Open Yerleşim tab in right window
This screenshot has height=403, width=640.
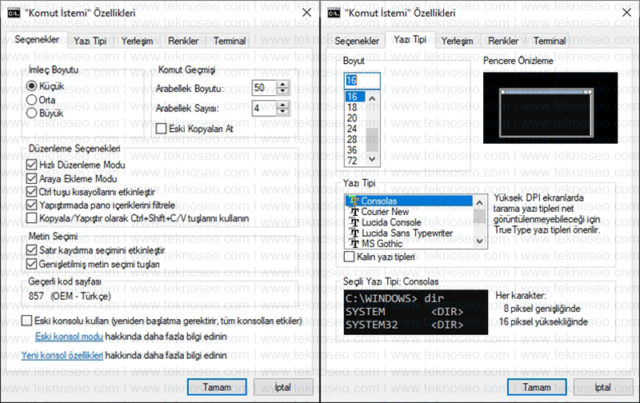457,41
